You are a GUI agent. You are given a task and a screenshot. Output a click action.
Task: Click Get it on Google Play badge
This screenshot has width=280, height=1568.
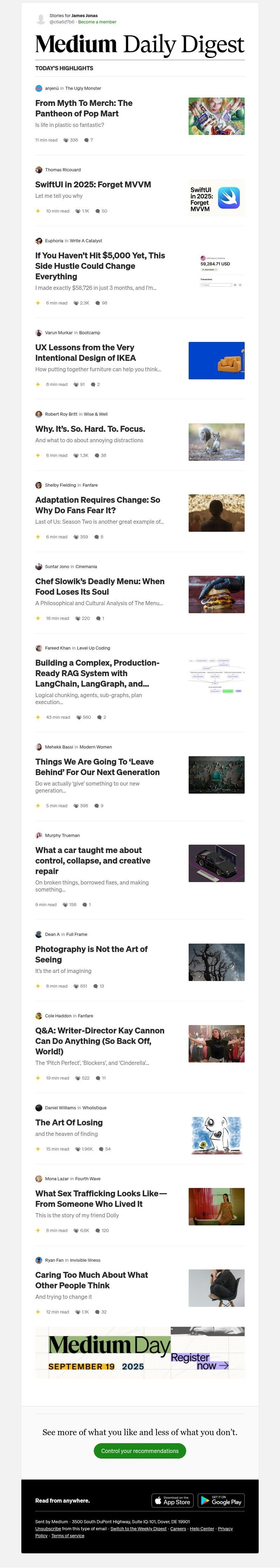click(222, 1501)
